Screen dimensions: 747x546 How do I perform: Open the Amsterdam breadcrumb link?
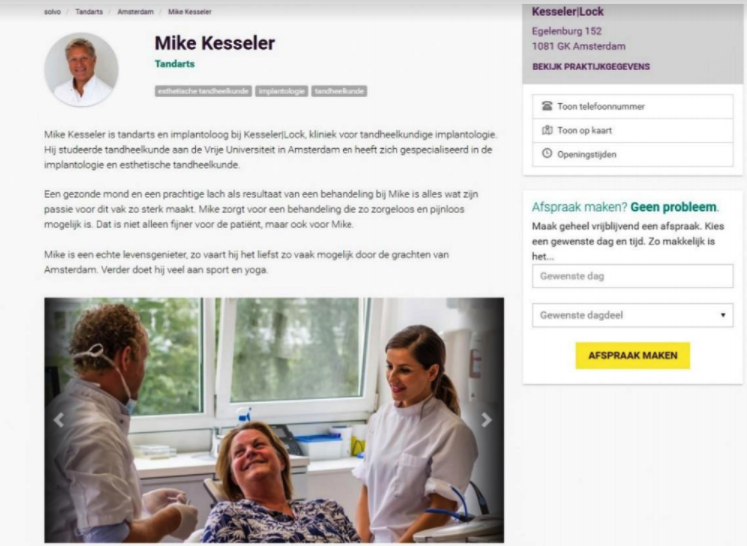tap(135, 12)
